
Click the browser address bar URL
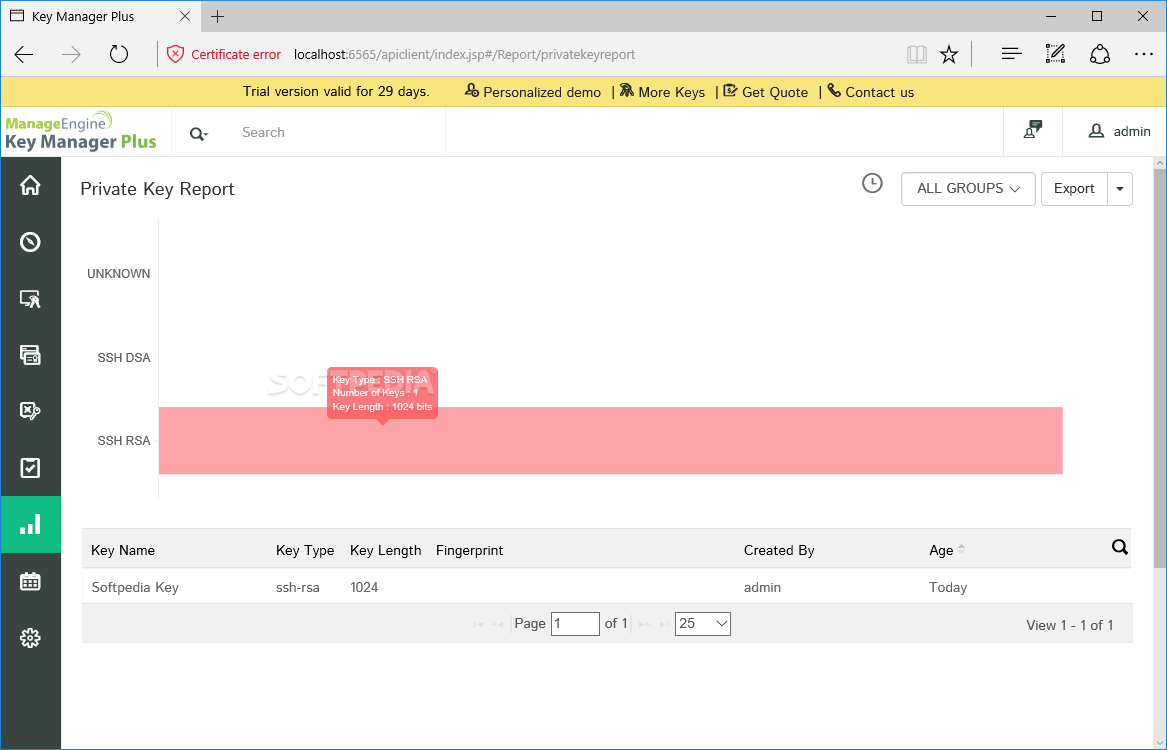(464, 54)
